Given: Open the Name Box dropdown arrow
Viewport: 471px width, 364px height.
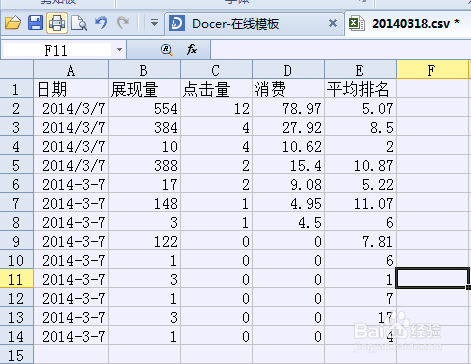Looking at the screenshot, I should [119, 50].
